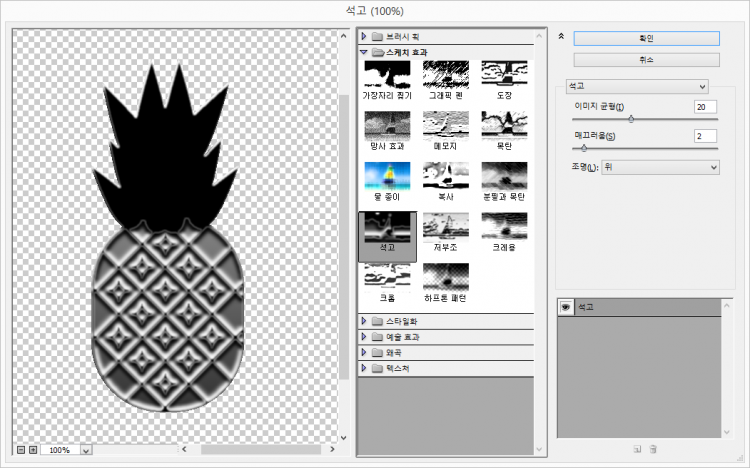Delete effect layer with trash icon
The width and height of the screenshot is (750, 468).
coord(652,449)
